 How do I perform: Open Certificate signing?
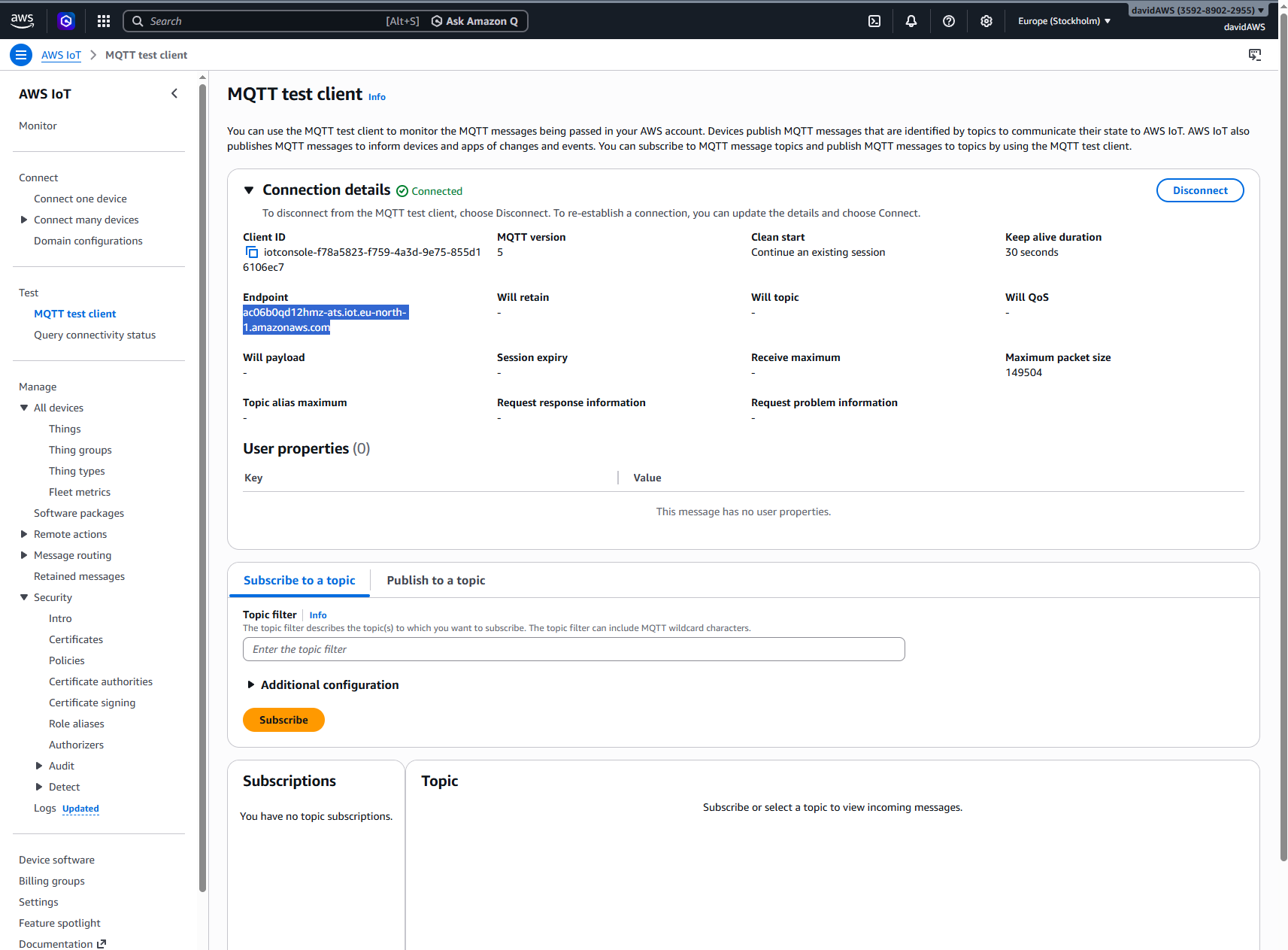92,703
